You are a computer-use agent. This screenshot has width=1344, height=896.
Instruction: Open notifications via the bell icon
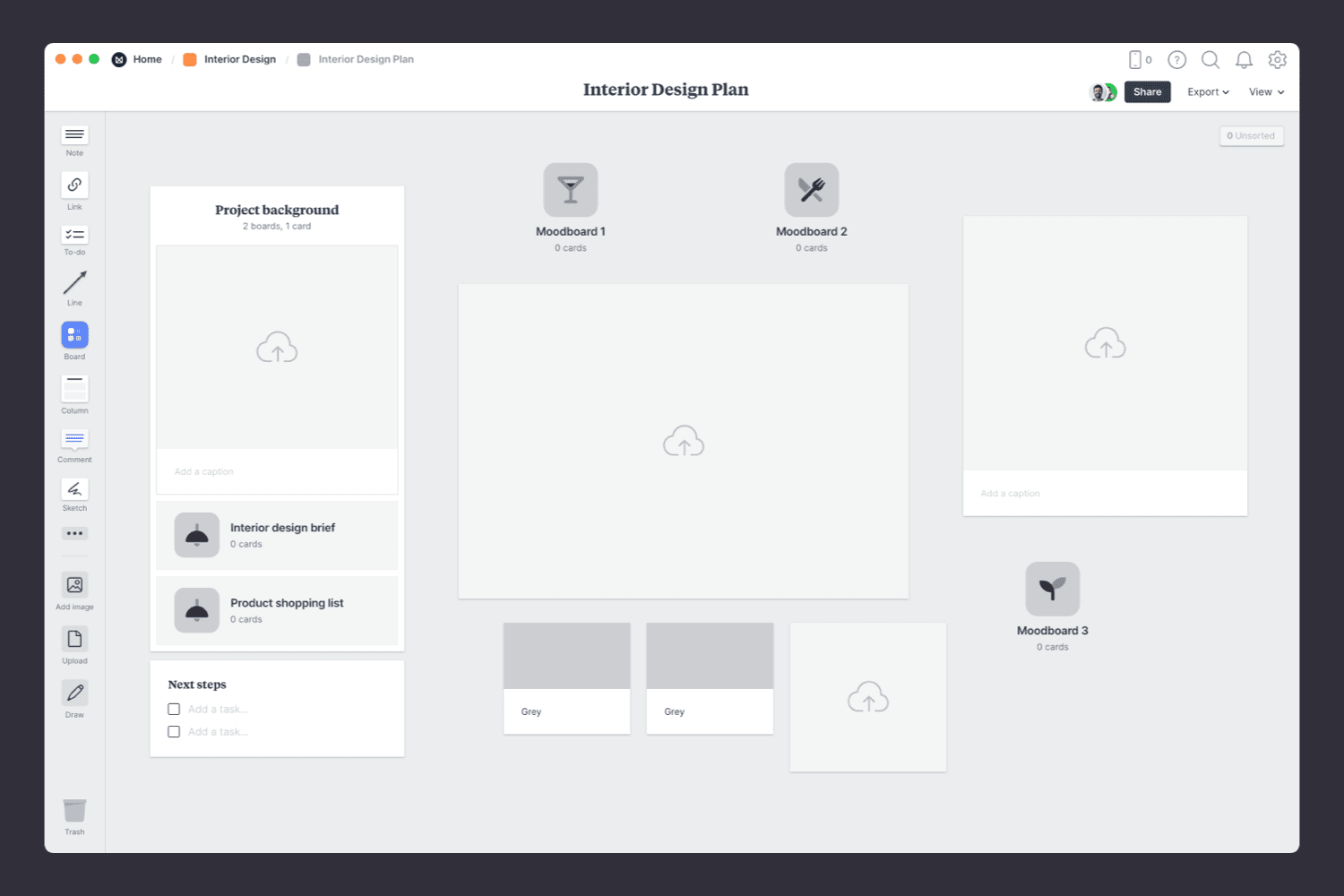tap(1244, 59)
